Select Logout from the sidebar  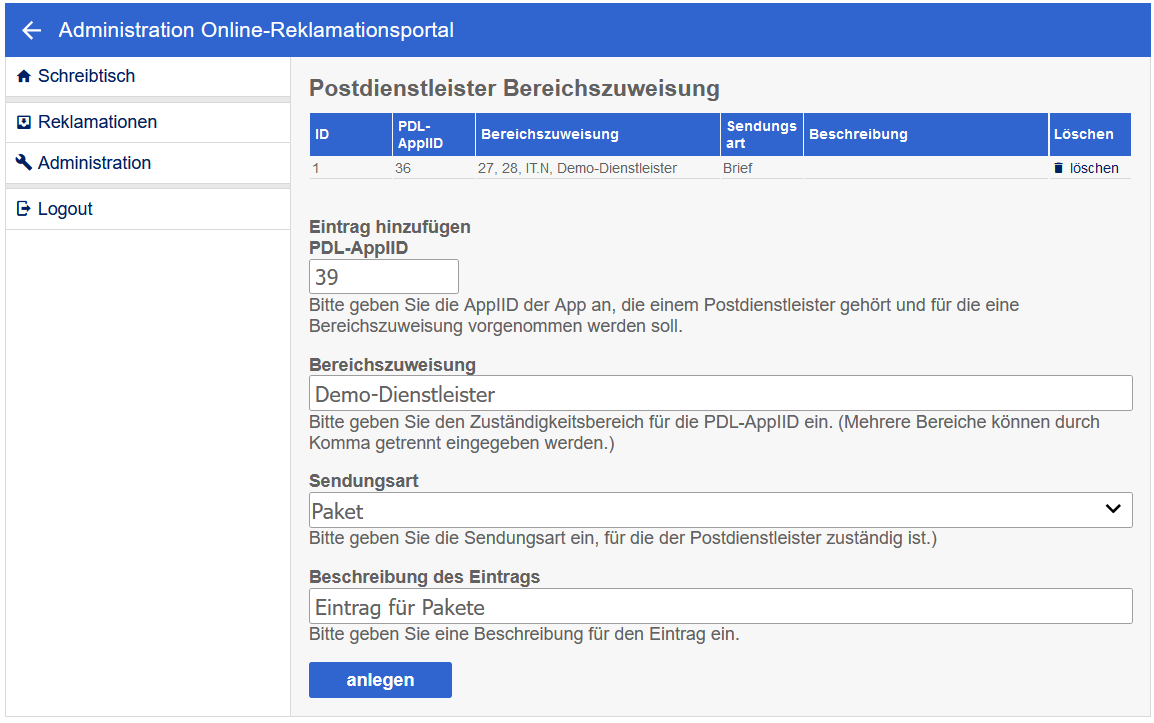(x=65, y=210)
